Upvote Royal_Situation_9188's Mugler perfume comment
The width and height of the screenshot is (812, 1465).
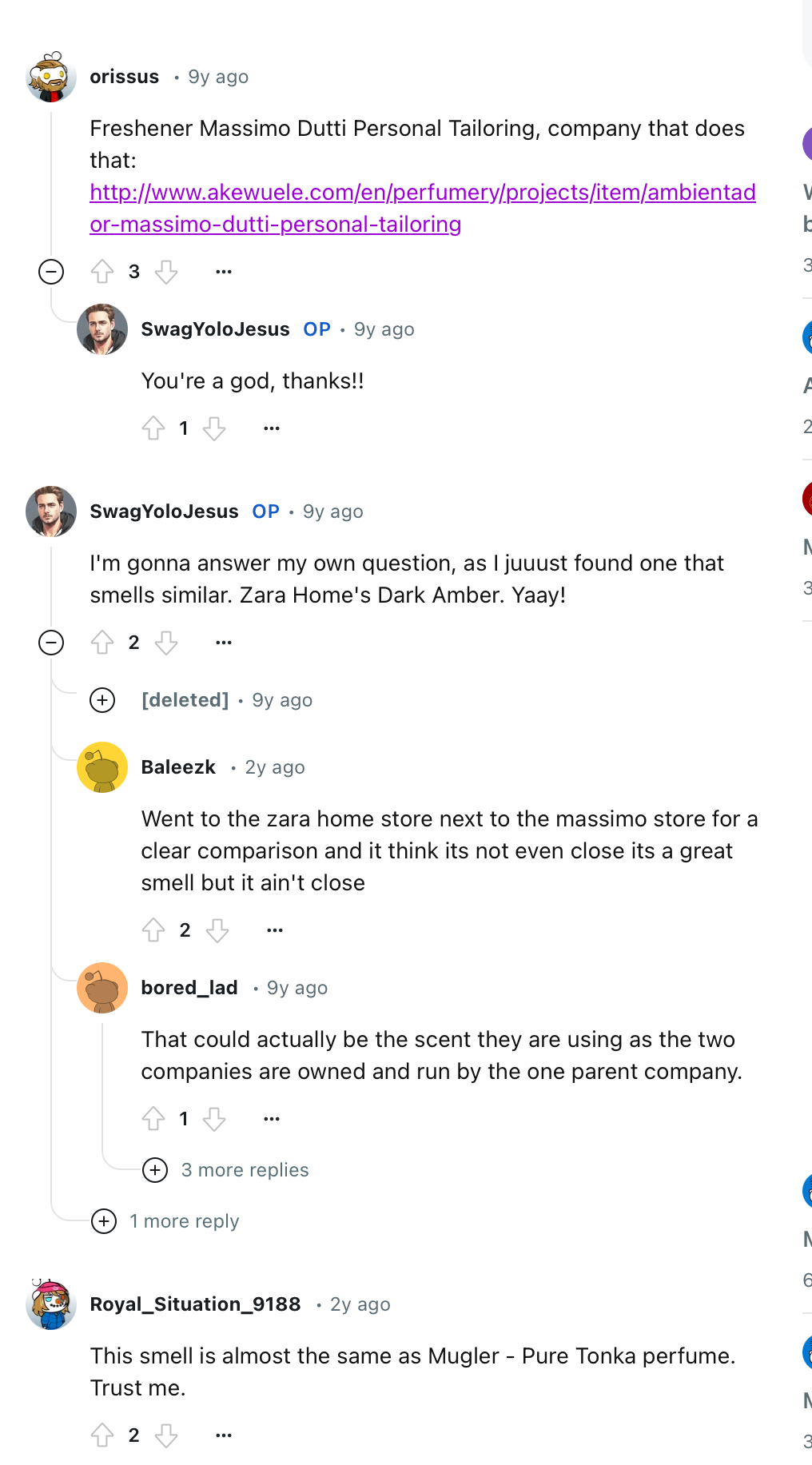point(102,1435)
